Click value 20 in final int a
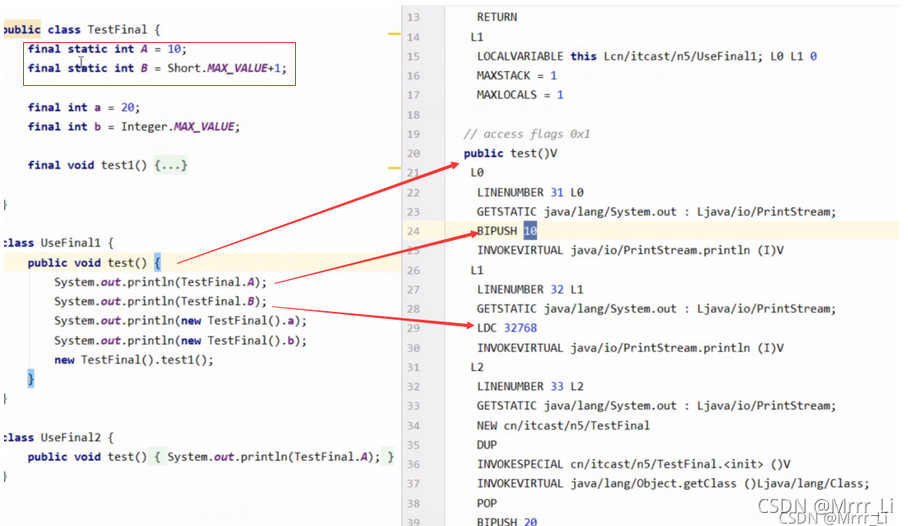This screenshot has width=908, height=526. click(x=127, y=107)
